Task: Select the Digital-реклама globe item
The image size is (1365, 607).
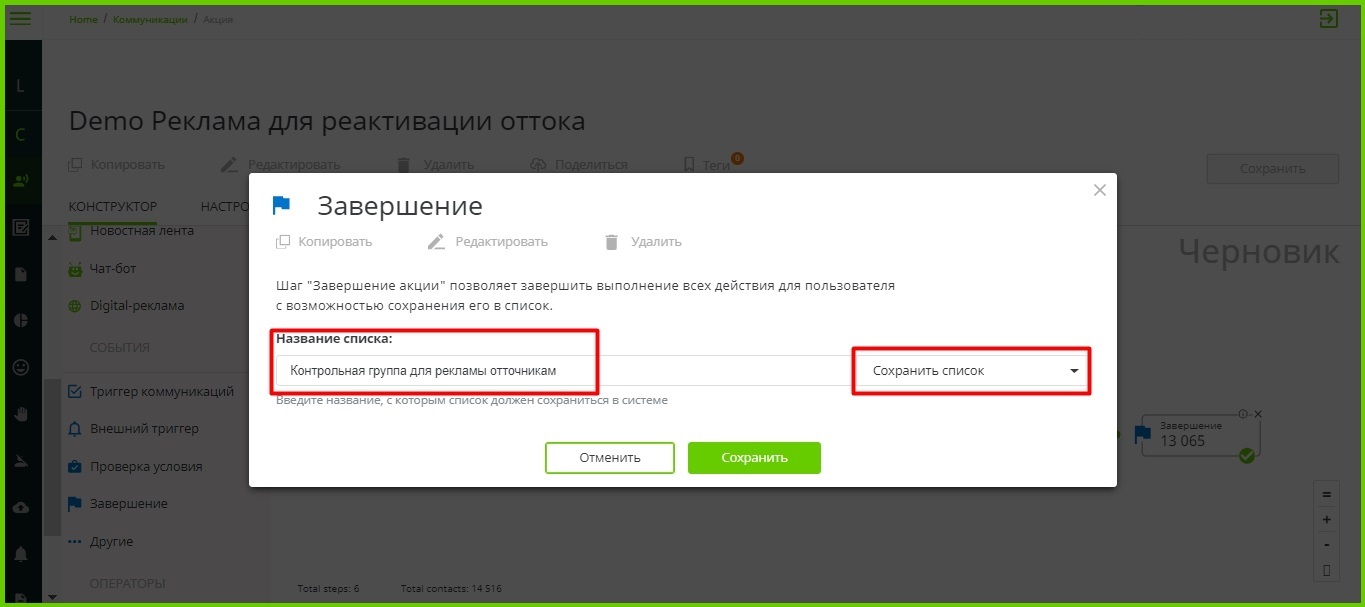Action: click(126, 306)
